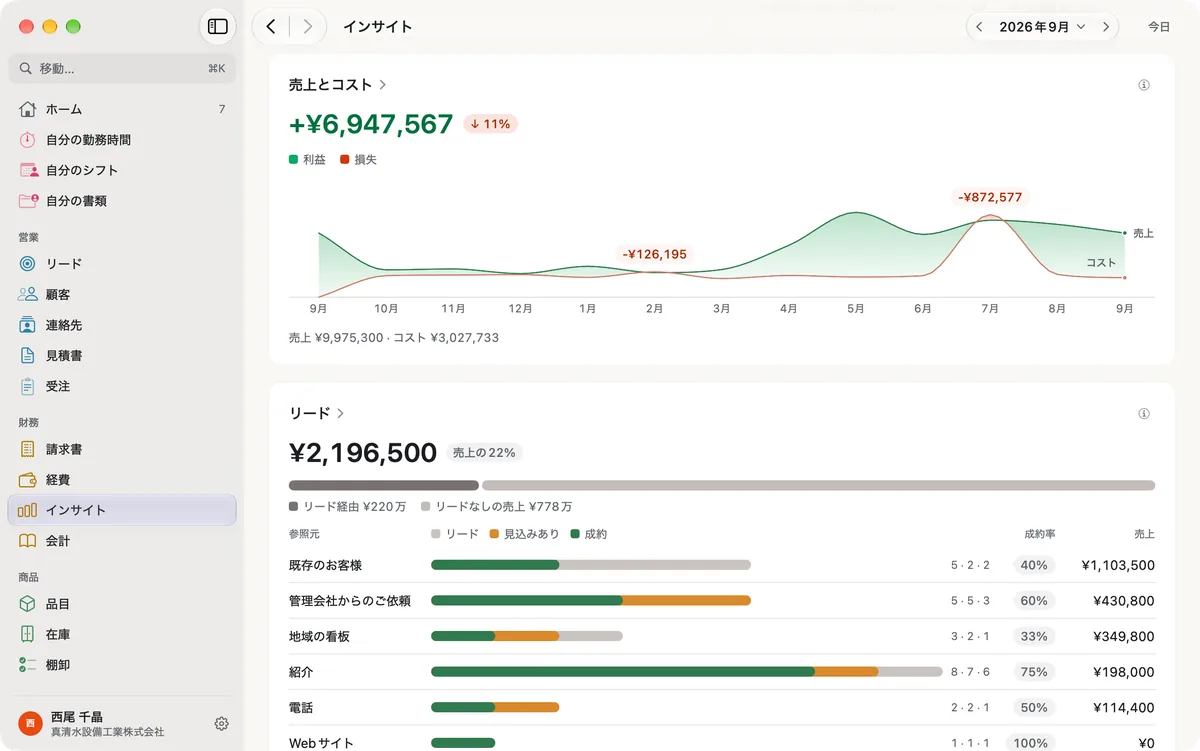The width and height of the screenshot is (1200, 751).
Task: Expand リード section chevron
Action: pyautogui.click(x=341, y=414)
